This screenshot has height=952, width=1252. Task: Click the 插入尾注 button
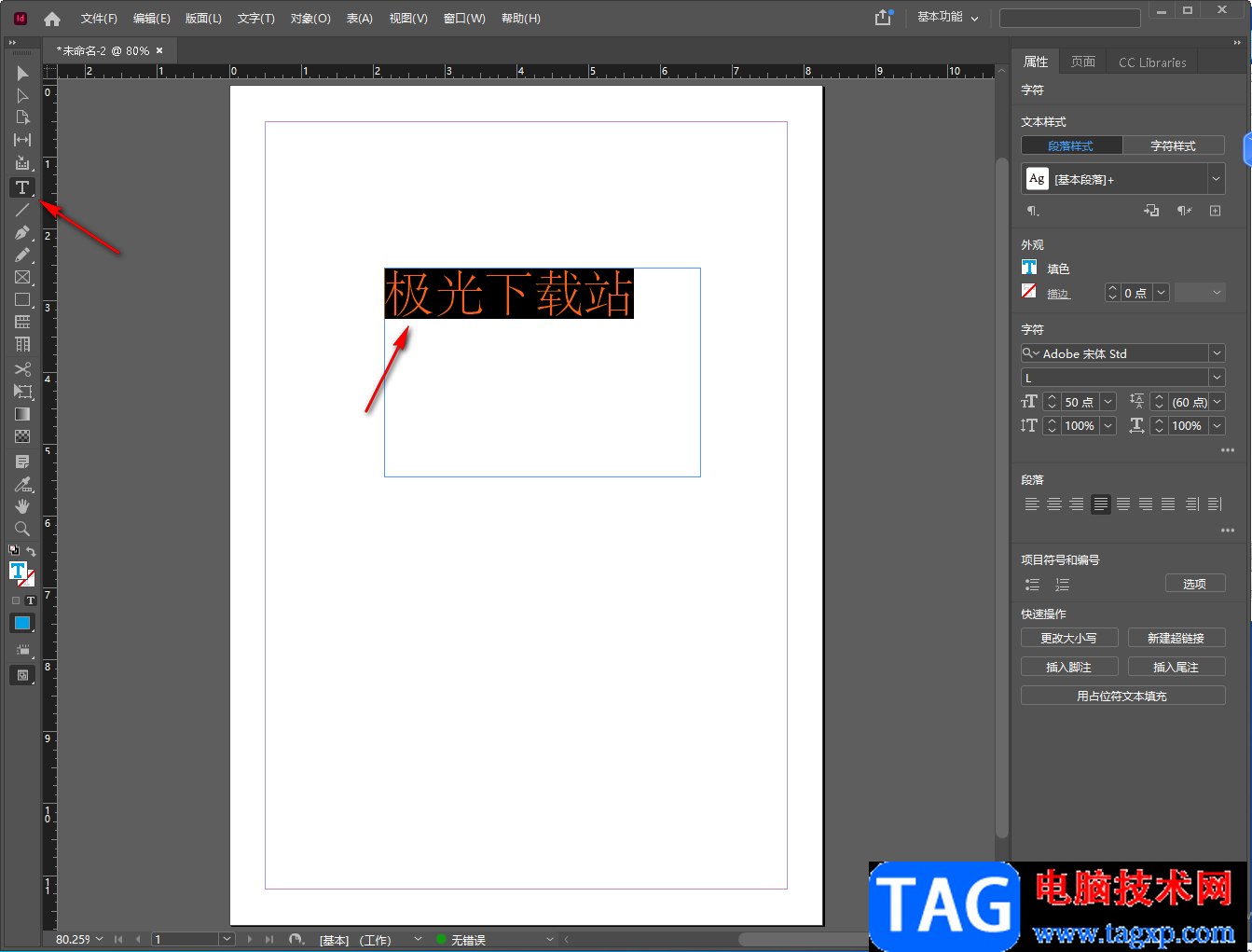[1176, 667]
